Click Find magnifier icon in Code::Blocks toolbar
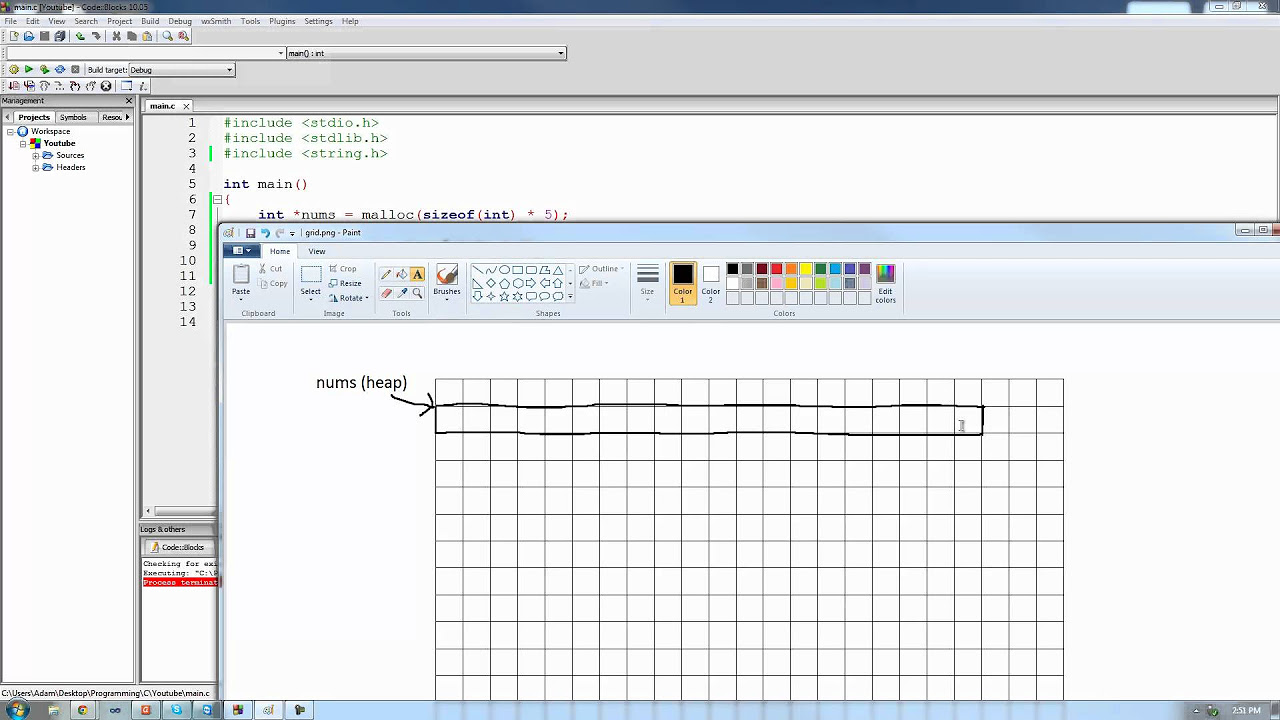The height and width of the screenshot is (720, 1280). (x=167, y=36)
